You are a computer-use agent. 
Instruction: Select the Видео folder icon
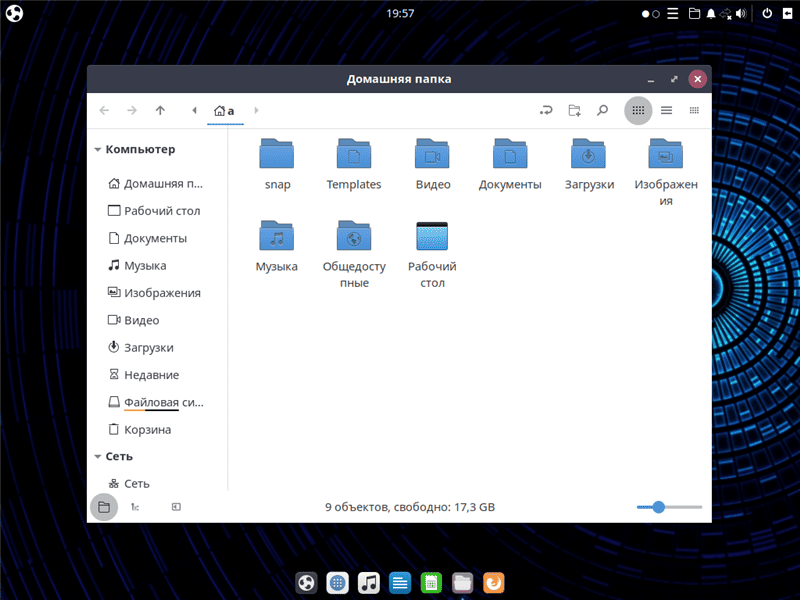[x=432, y=154]
